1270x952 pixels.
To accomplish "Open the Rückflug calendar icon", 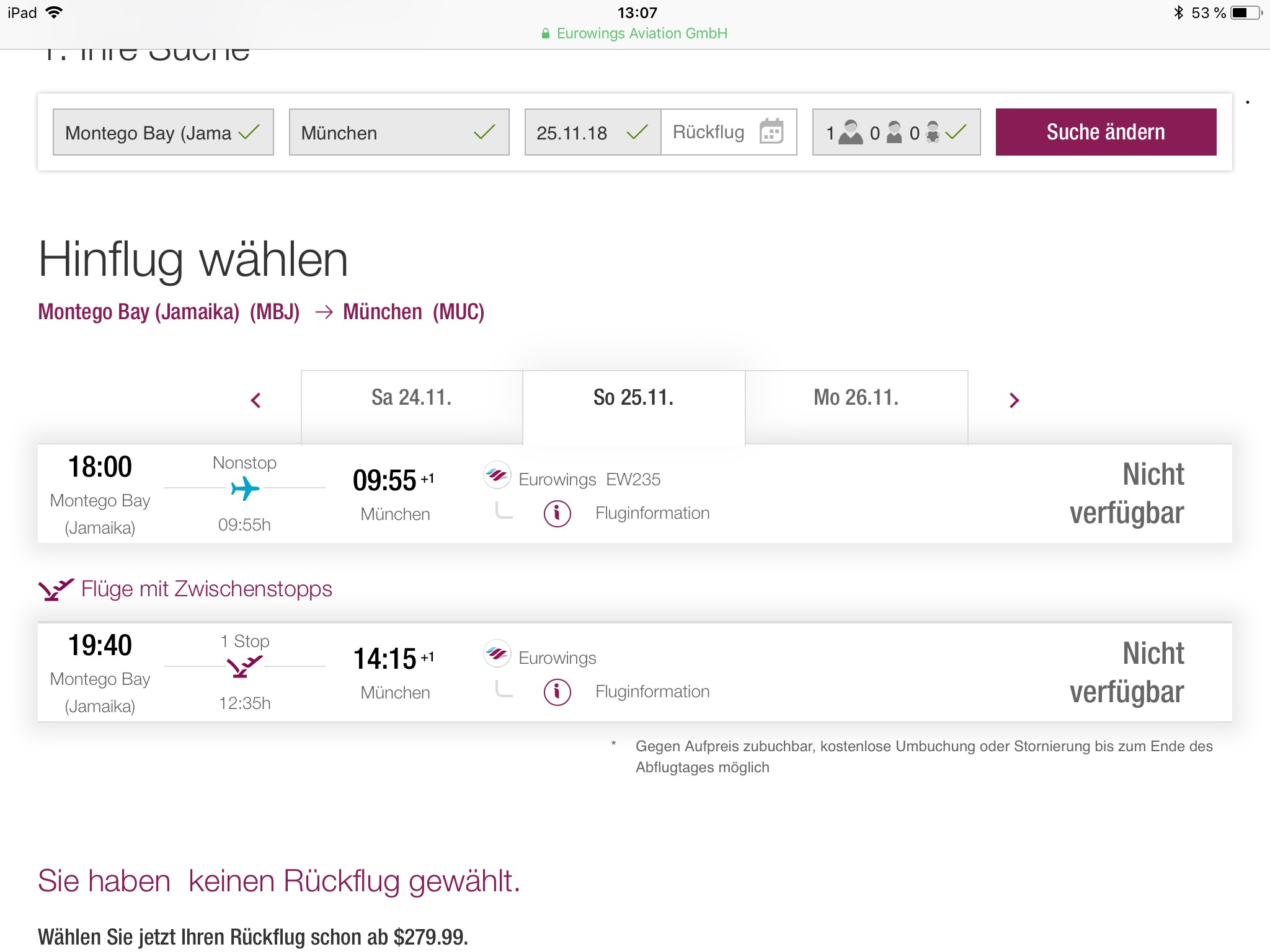I will pyautogui.click(x=771, y=132).
